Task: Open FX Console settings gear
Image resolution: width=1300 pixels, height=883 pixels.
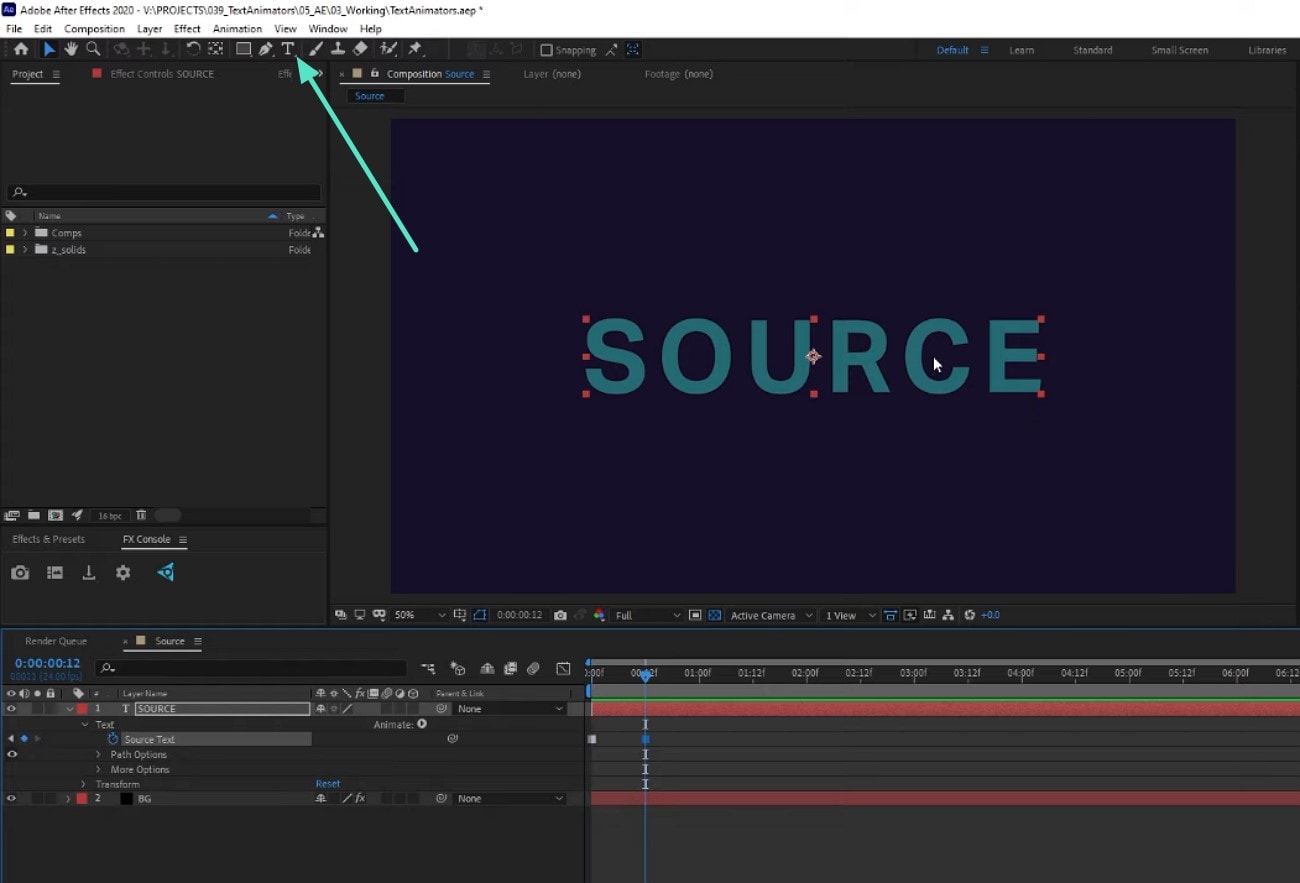Action: point(123,573)
